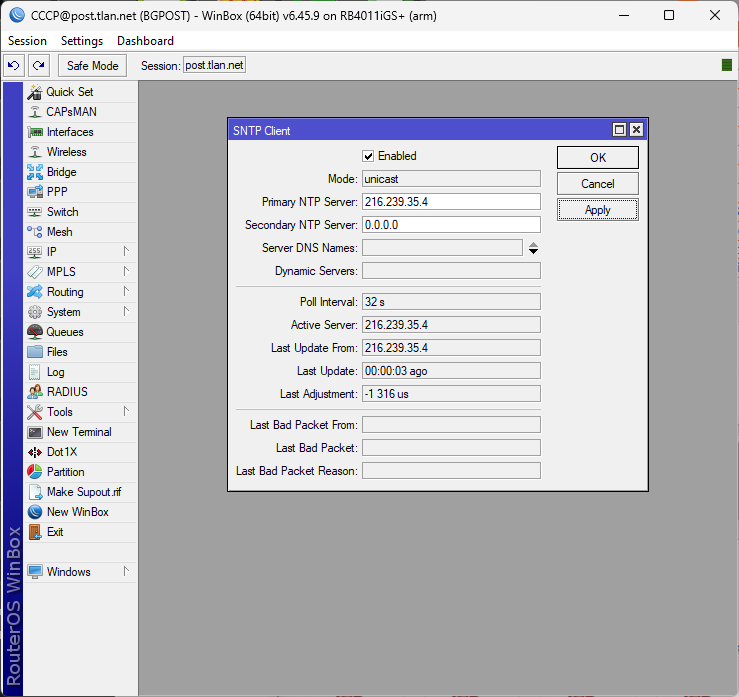This screenshot has height=697, width=739.
Task: Open the Session menu
Action: tap(27, 41)
